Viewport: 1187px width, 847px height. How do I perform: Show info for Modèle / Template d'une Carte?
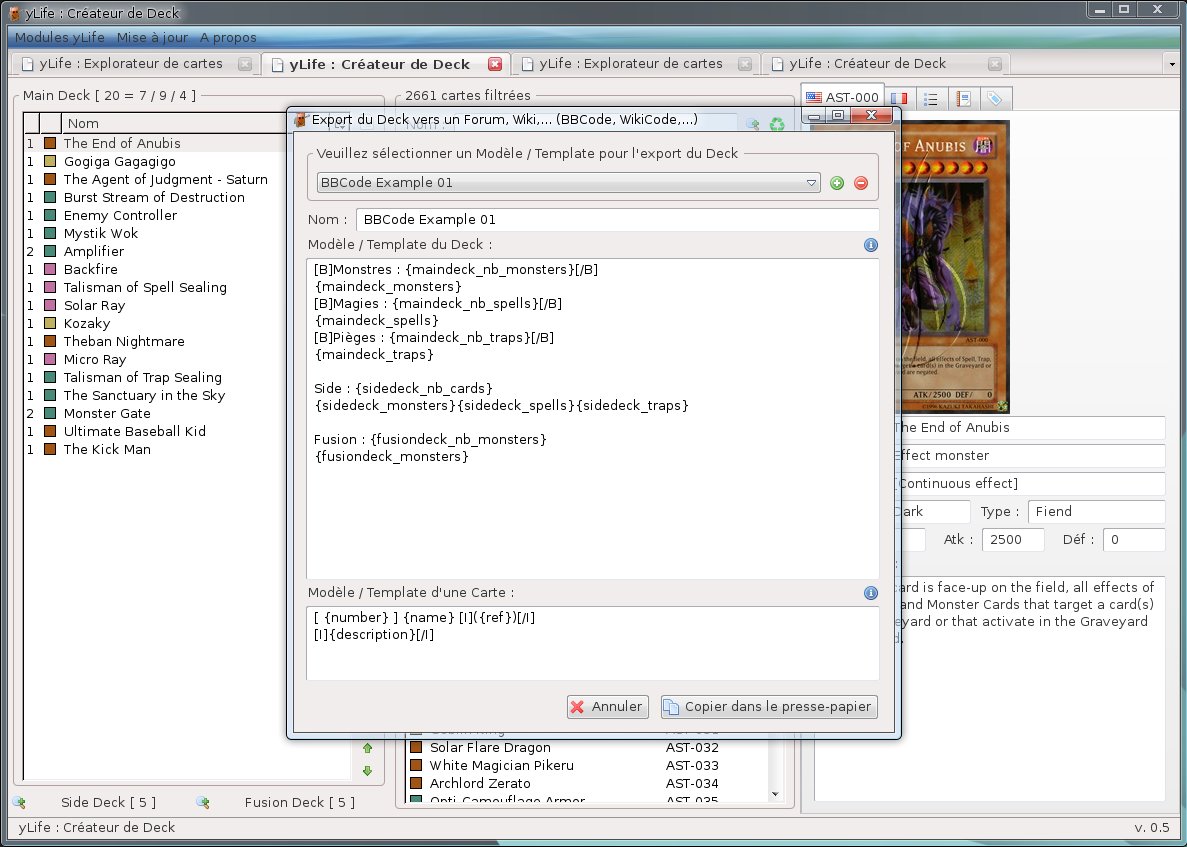871,593
